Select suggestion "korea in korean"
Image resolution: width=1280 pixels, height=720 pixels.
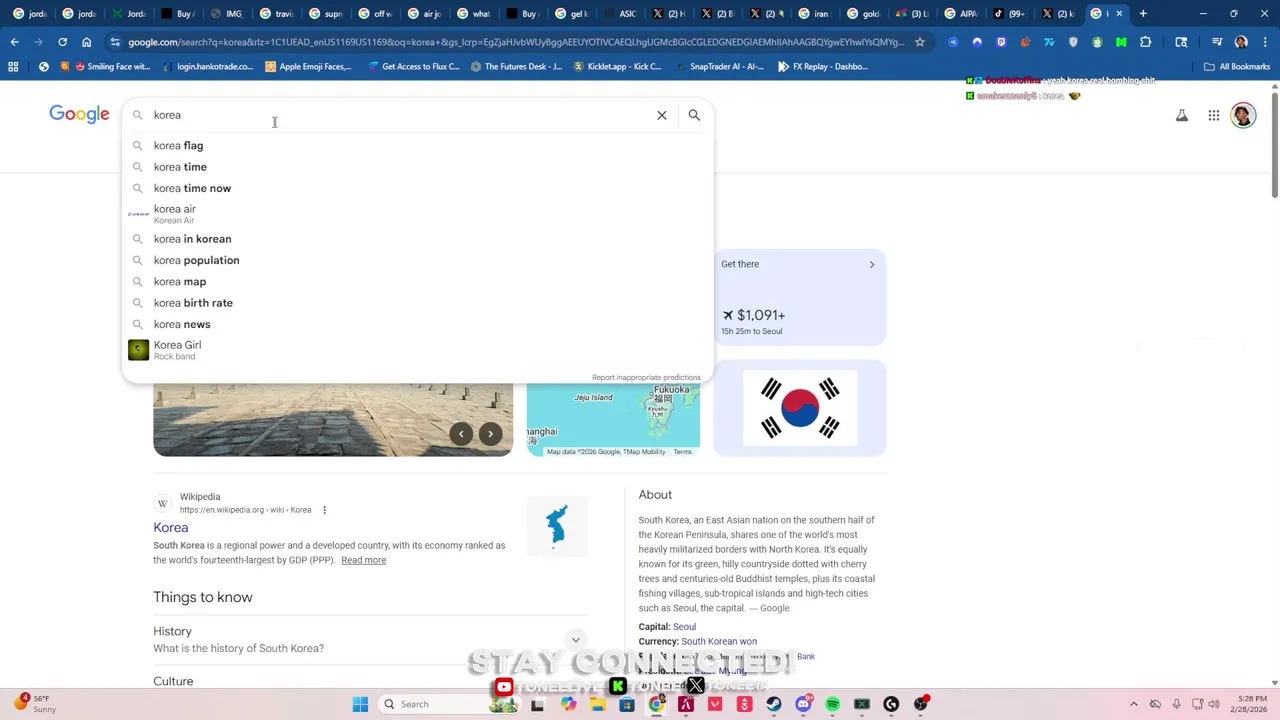(x=418, y=239)
